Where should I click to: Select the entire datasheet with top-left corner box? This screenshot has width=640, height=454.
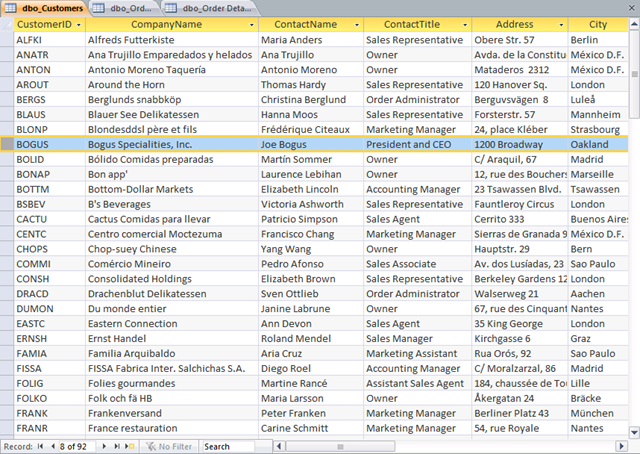(x=7, y=24)
